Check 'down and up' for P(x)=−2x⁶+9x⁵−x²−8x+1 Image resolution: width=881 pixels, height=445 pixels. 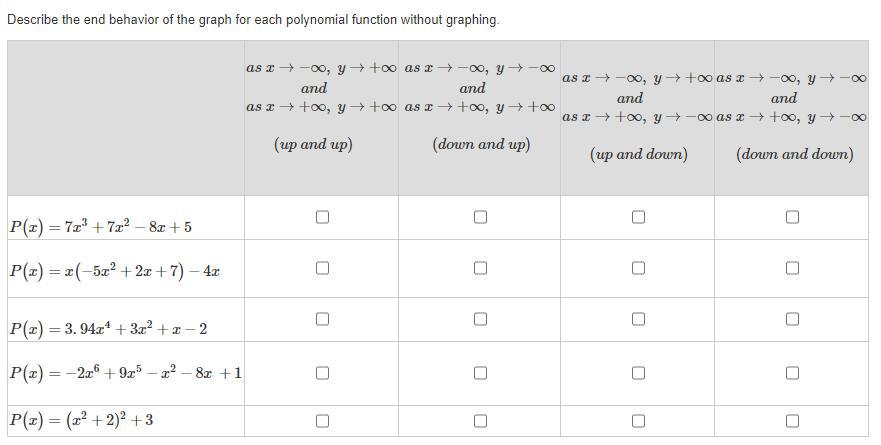(x=480, y=373)
